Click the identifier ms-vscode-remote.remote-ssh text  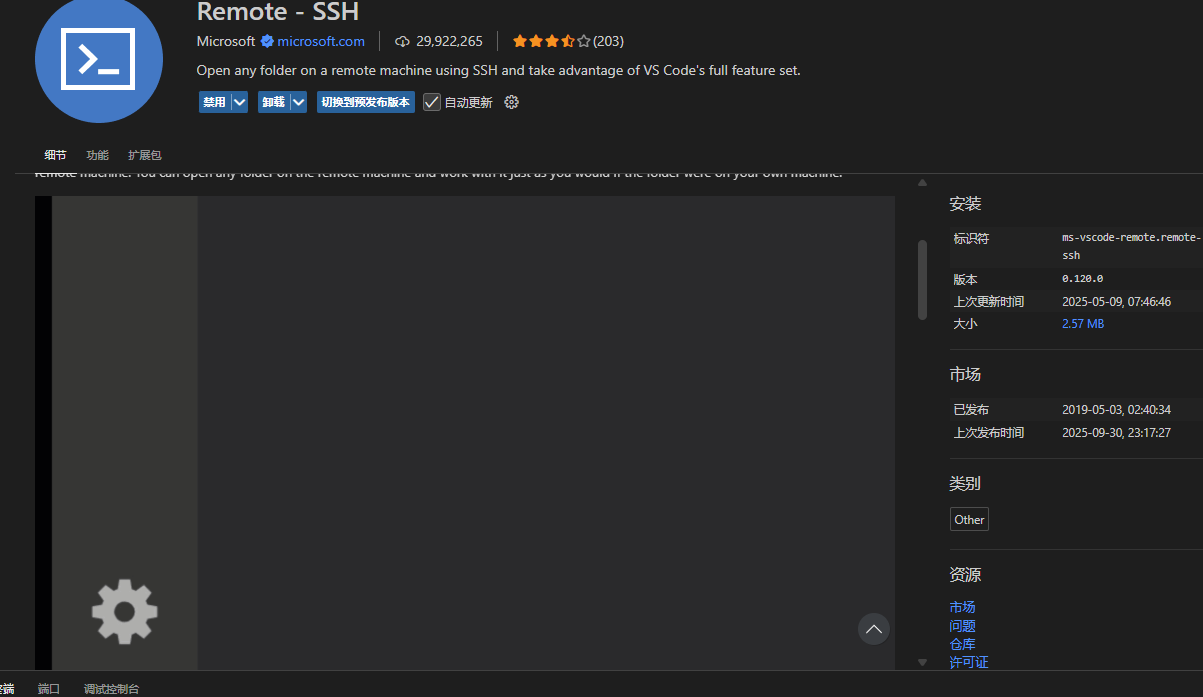pyautogui.click(x=1131, y=246)
